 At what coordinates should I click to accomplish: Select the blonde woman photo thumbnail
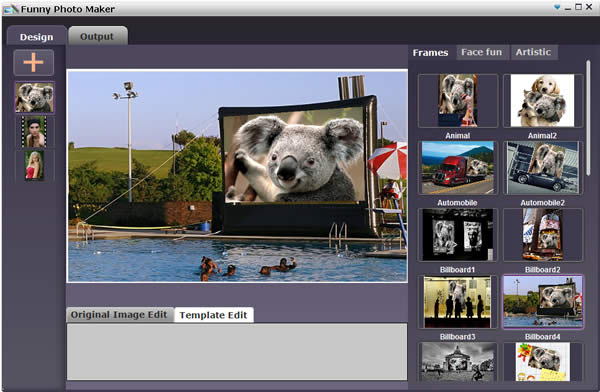click(x=34, y=165)
